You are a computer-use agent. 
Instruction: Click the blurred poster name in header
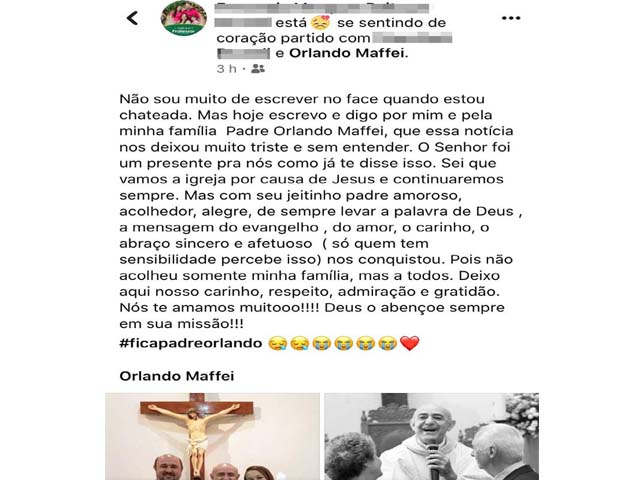tap(322, 8)
